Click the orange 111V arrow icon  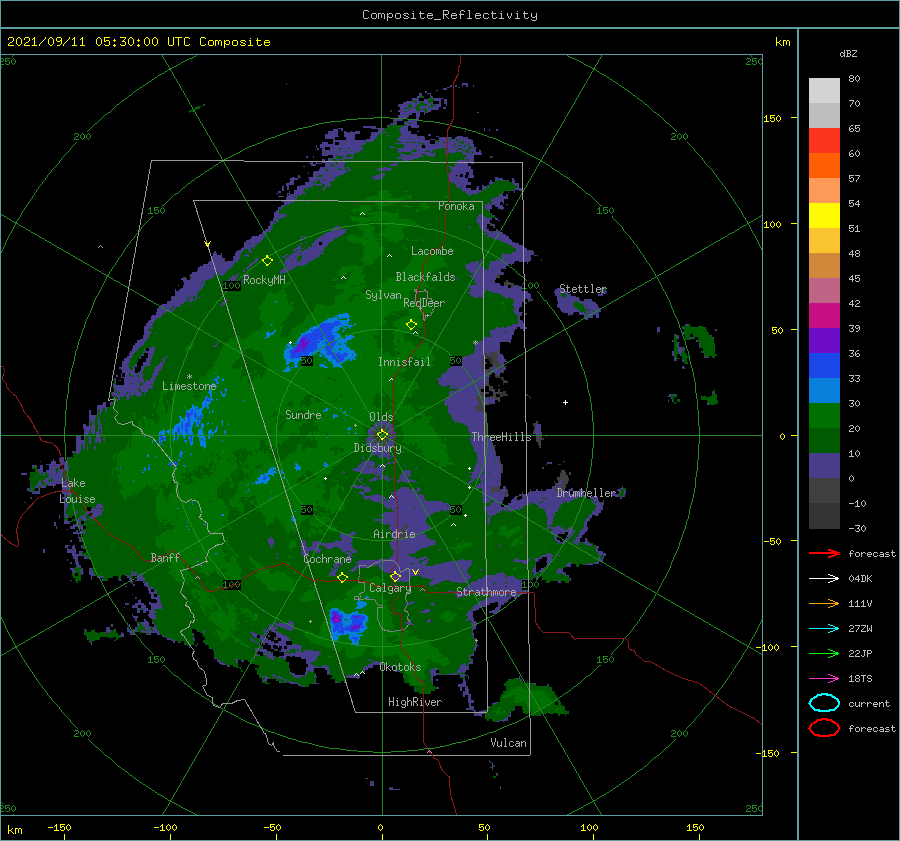click(824, 603)
